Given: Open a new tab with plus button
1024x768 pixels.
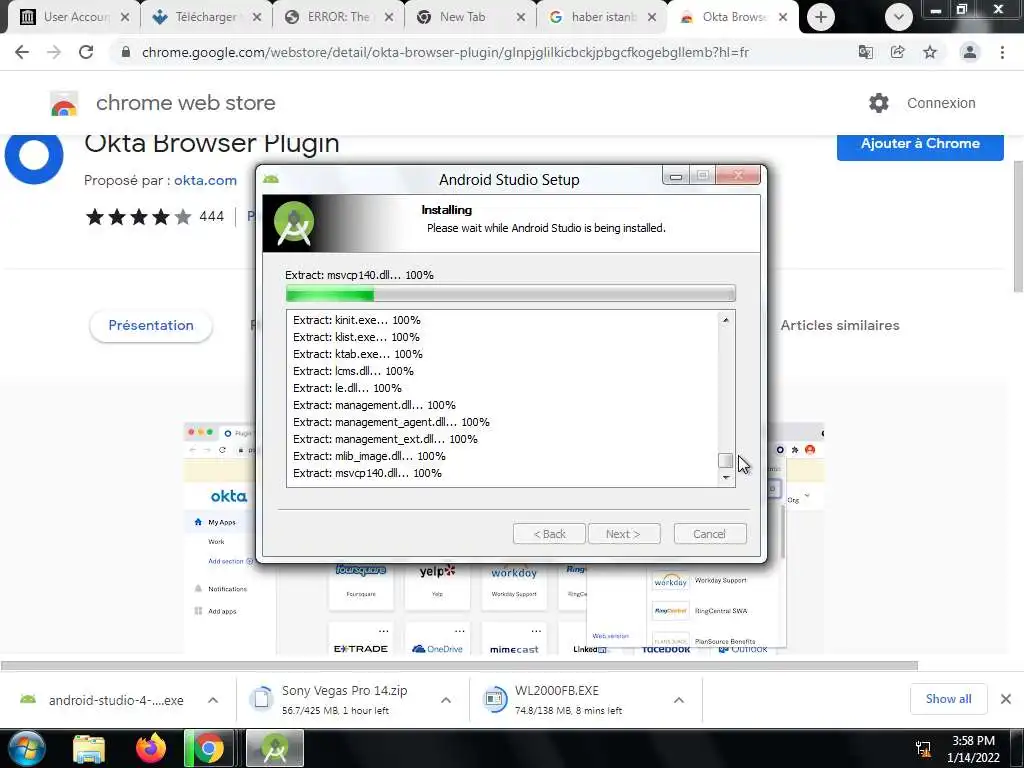Looking at the screenshot, I should click(x=821, y=17).
